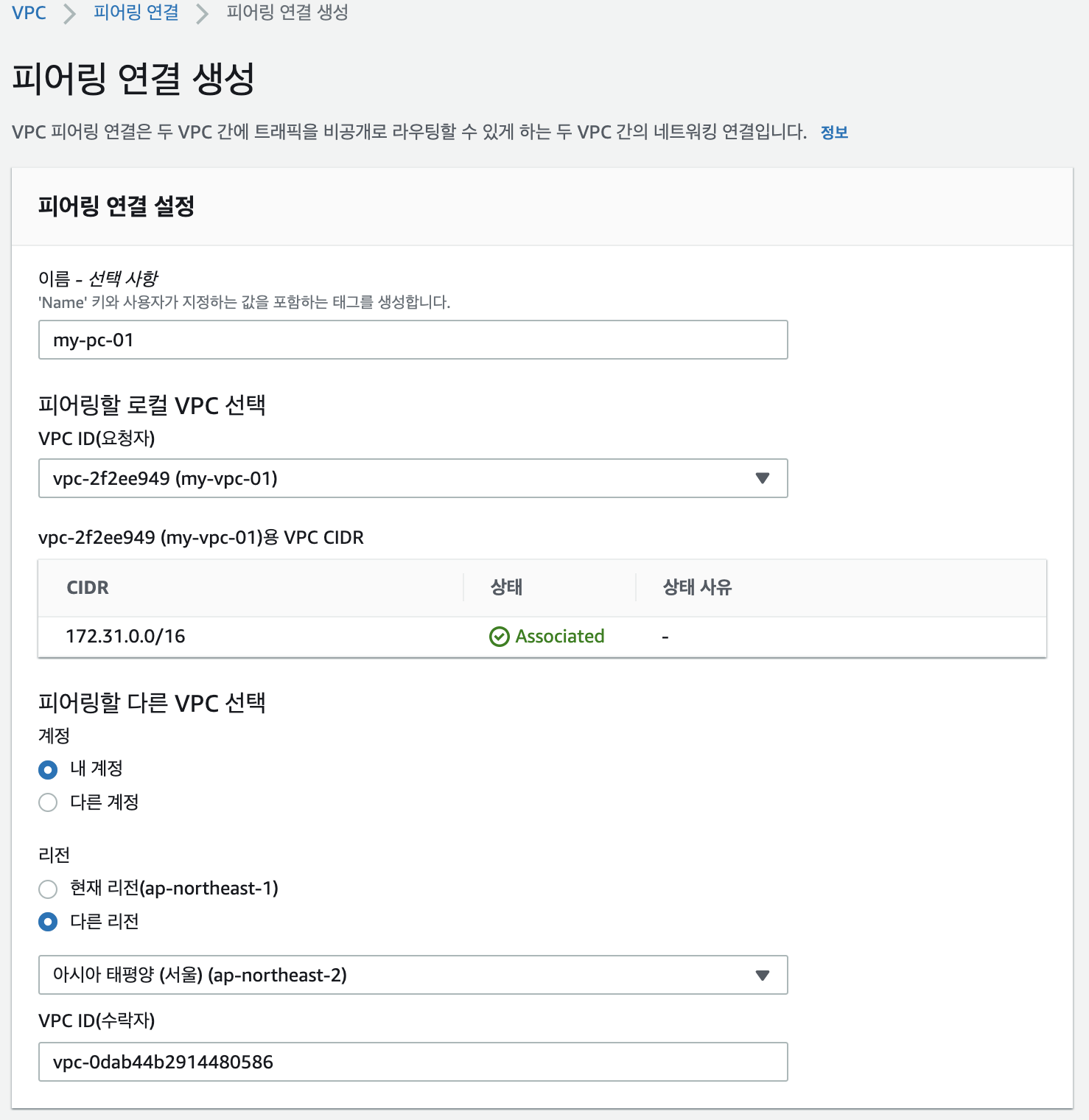The image size is (1089, 1120).
Task: Open the 피어링 연결 breadcrumb link
Action: [x=136, y=13]
